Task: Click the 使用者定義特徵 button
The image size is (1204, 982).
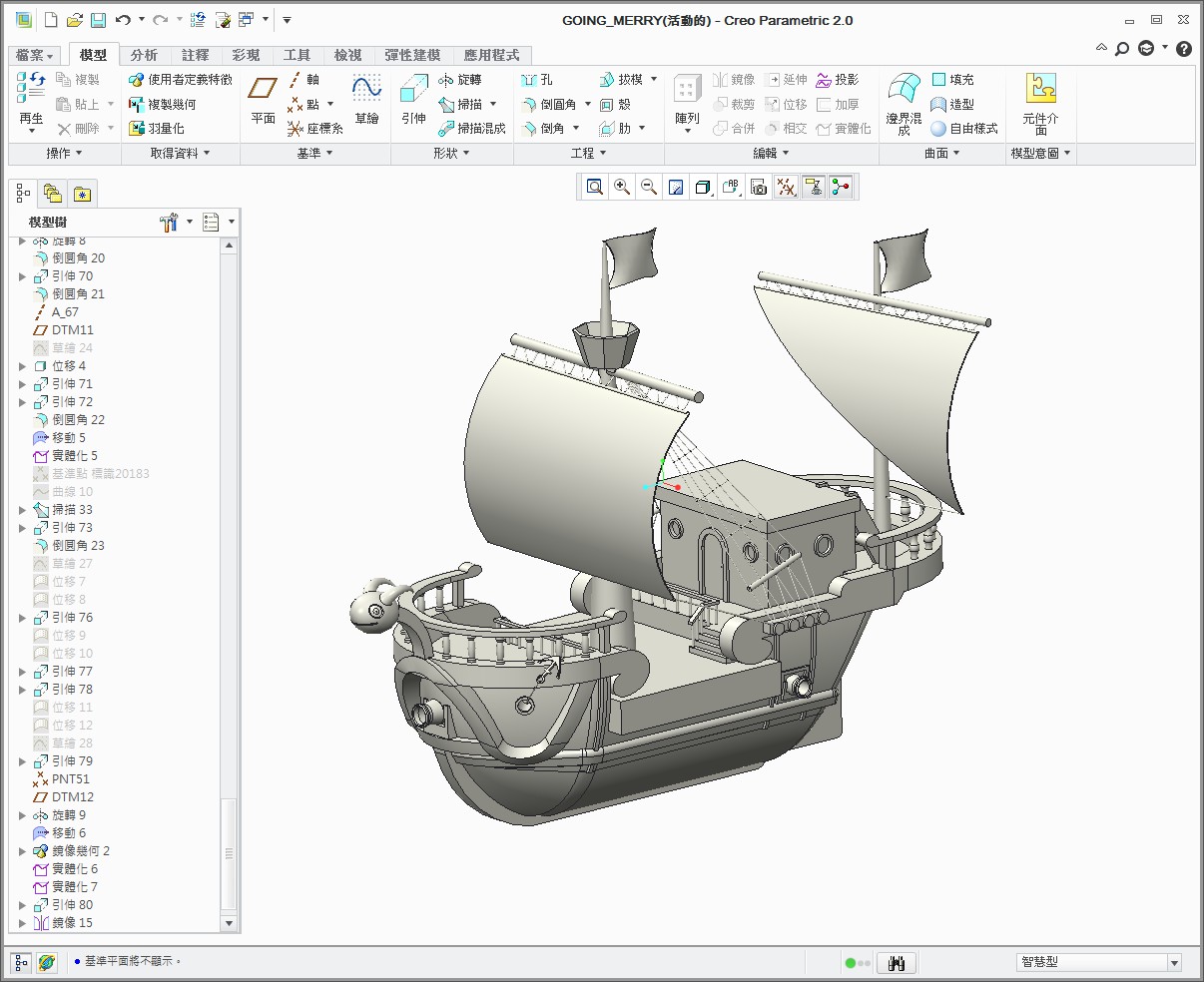Action: (x=180, y=80)
